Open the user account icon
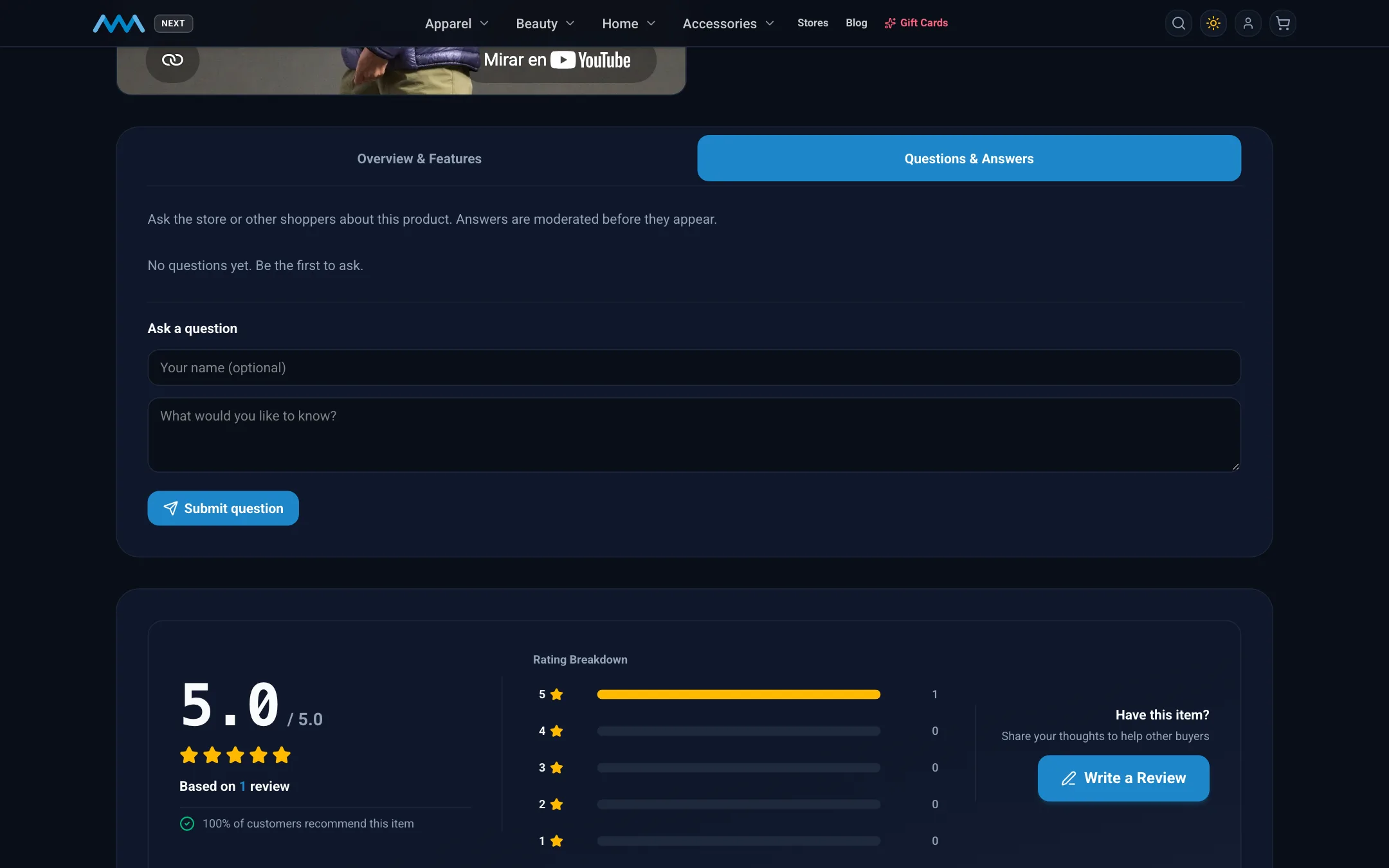 coord(1248,23)
